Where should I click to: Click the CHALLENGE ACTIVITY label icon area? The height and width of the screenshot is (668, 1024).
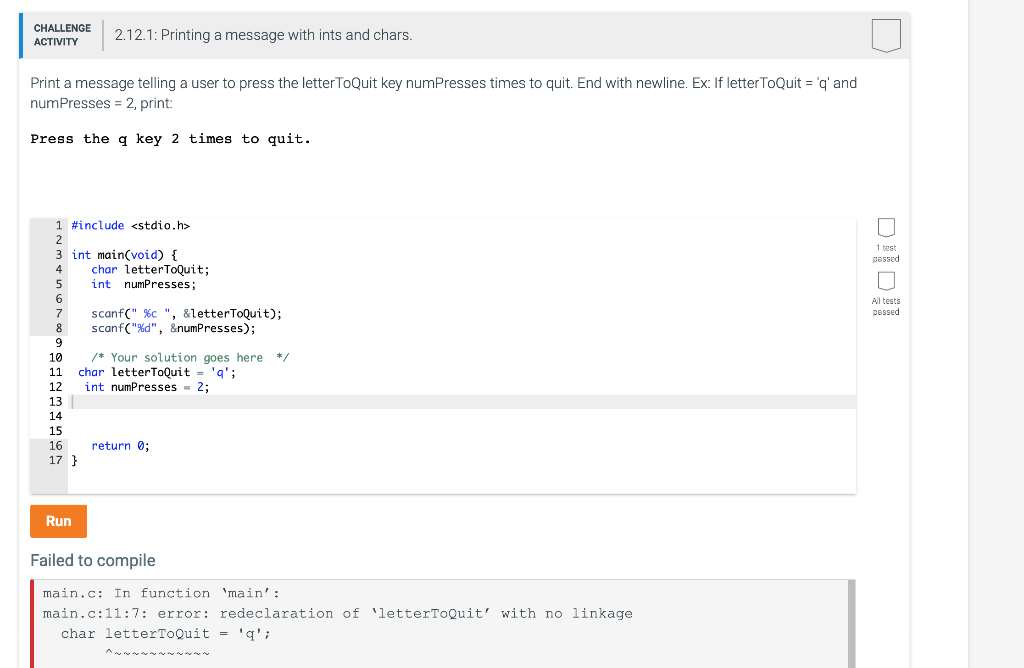click(62, 35)
